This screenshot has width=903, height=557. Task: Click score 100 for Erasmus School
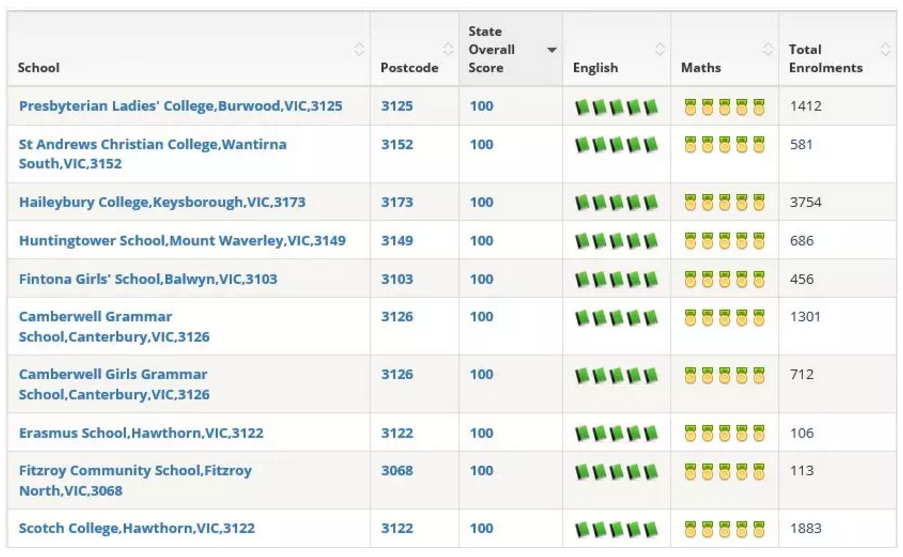[x=481, y=433]
